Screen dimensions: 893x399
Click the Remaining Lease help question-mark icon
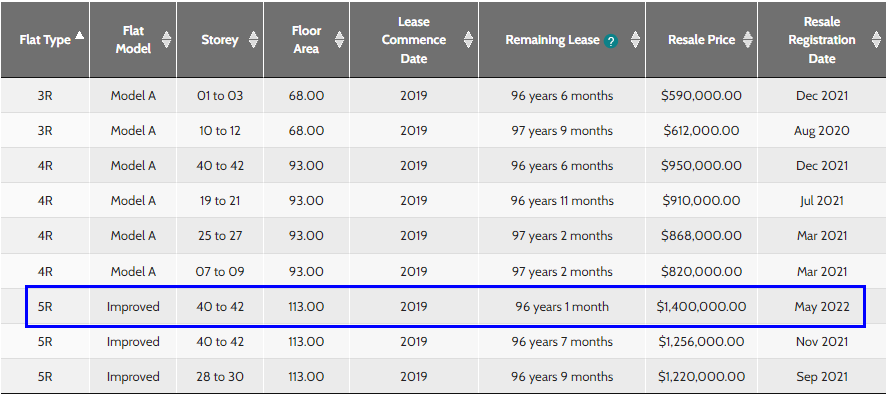611,41
